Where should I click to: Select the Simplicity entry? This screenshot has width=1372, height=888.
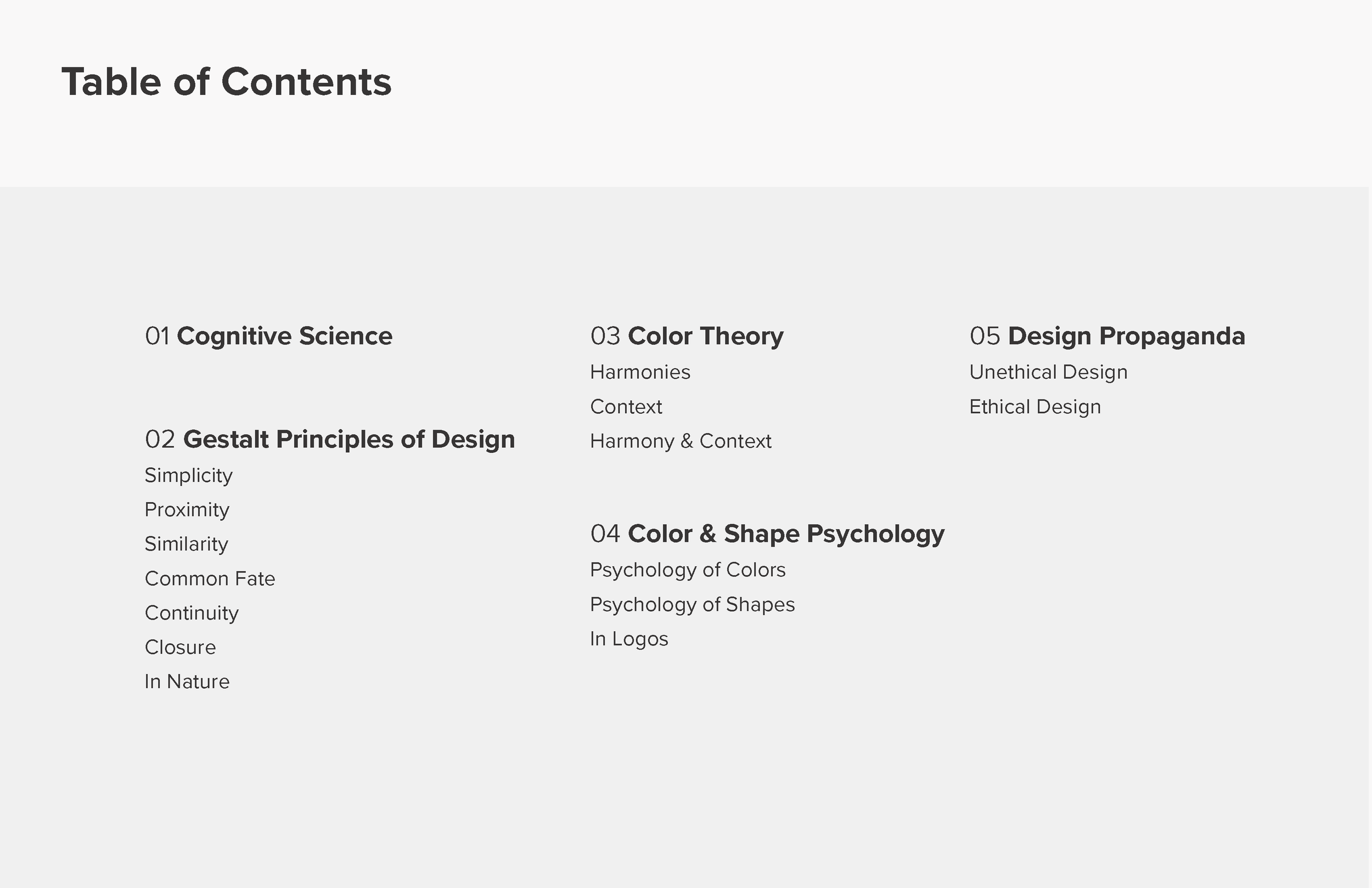[x=188, y=476]
